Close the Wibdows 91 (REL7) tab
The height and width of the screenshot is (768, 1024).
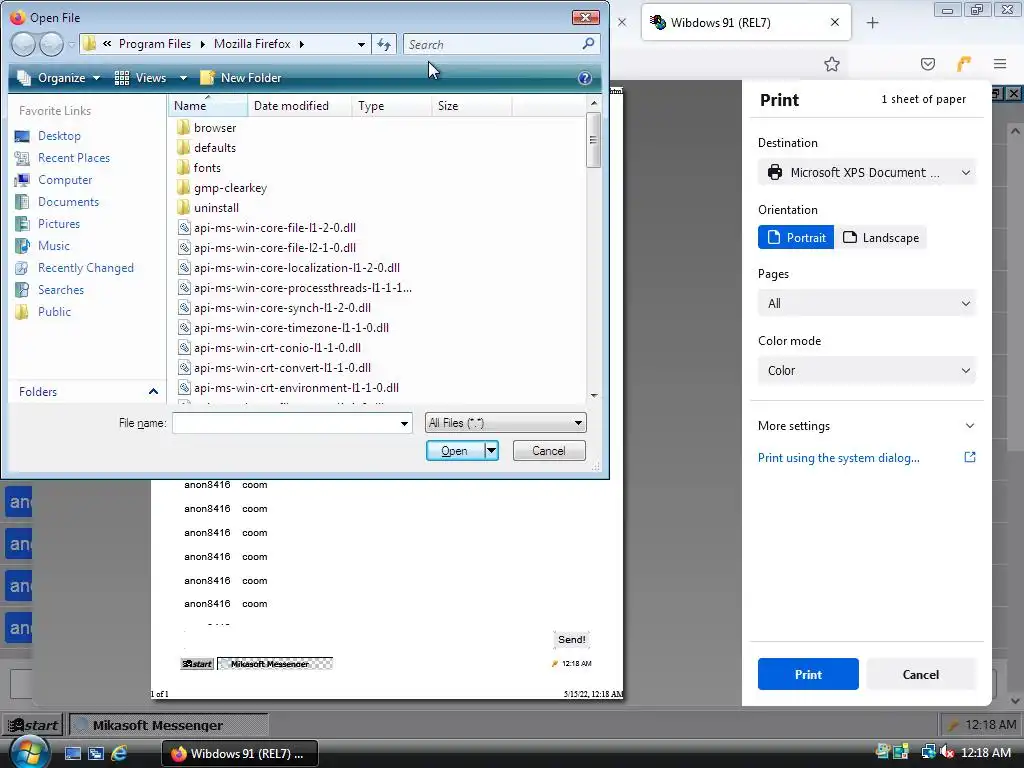pyautogui.click(x=835, y=23)
